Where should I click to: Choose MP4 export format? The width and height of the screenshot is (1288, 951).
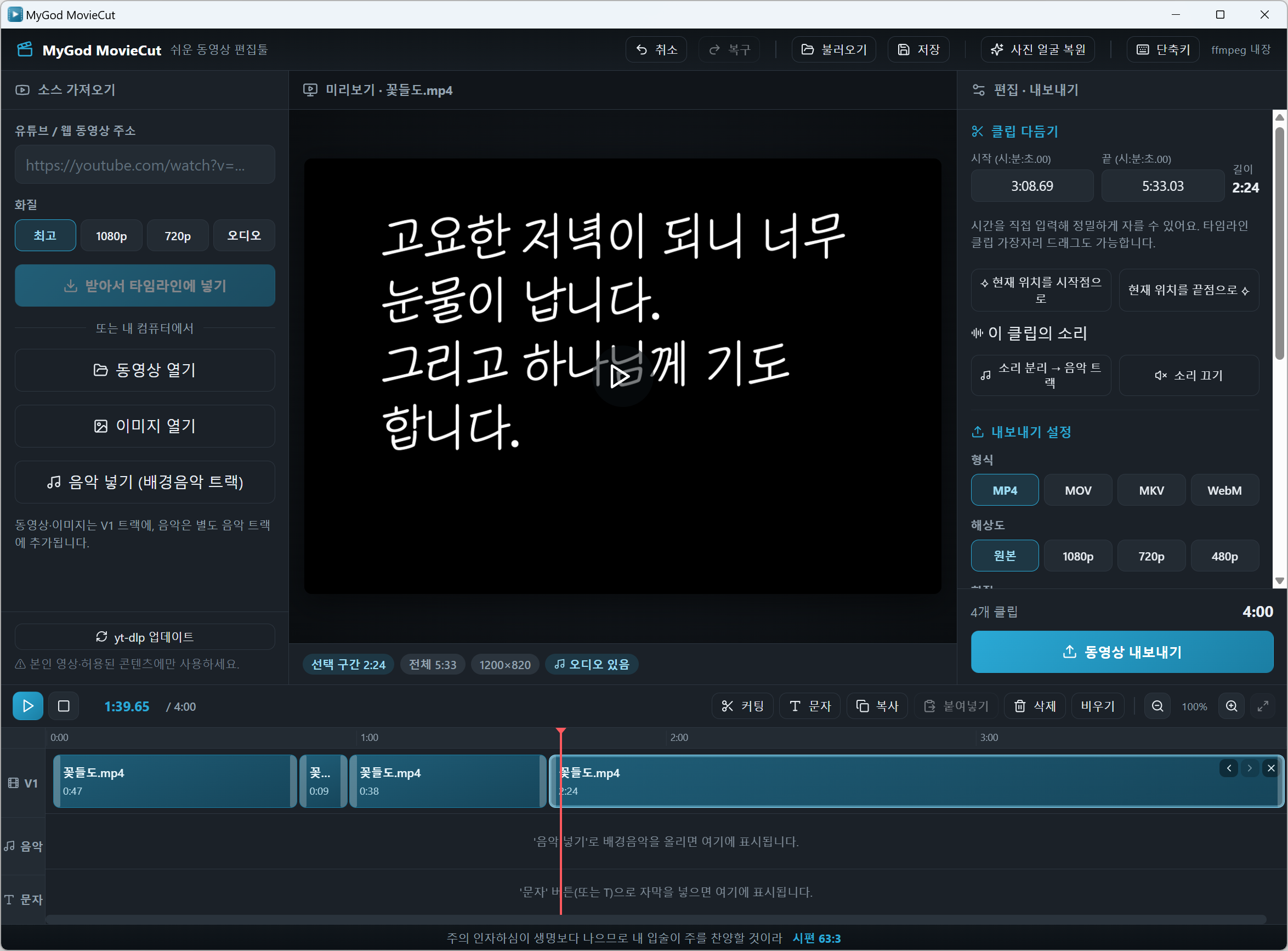pos(1005,490)
